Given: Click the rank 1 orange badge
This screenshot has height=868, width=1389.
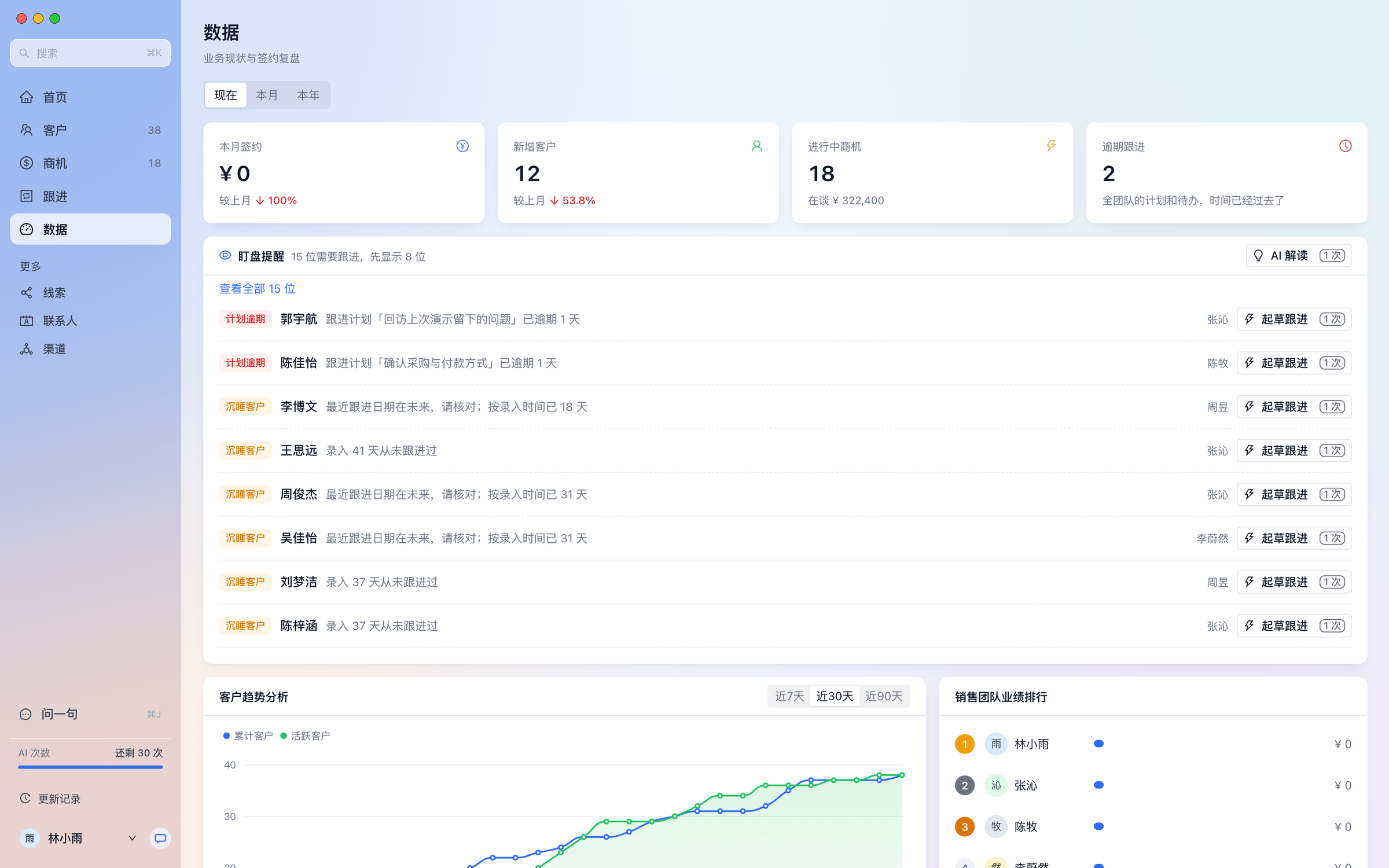Looking at the screenshot, I should [965, 744].
